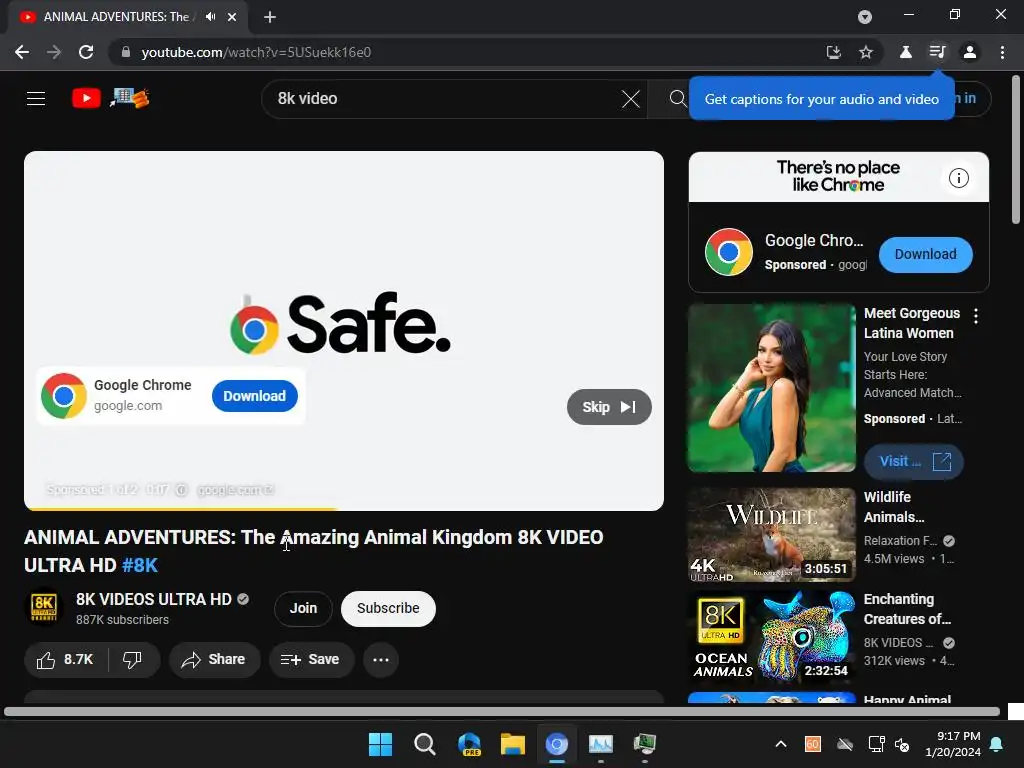Open File Explorer from taskbar

coord(513,744)
